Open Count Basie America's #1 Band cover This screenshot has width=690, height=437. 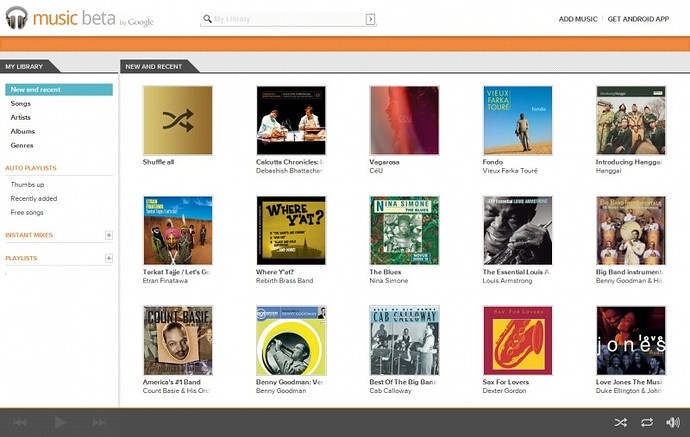[x=178, y=341]
